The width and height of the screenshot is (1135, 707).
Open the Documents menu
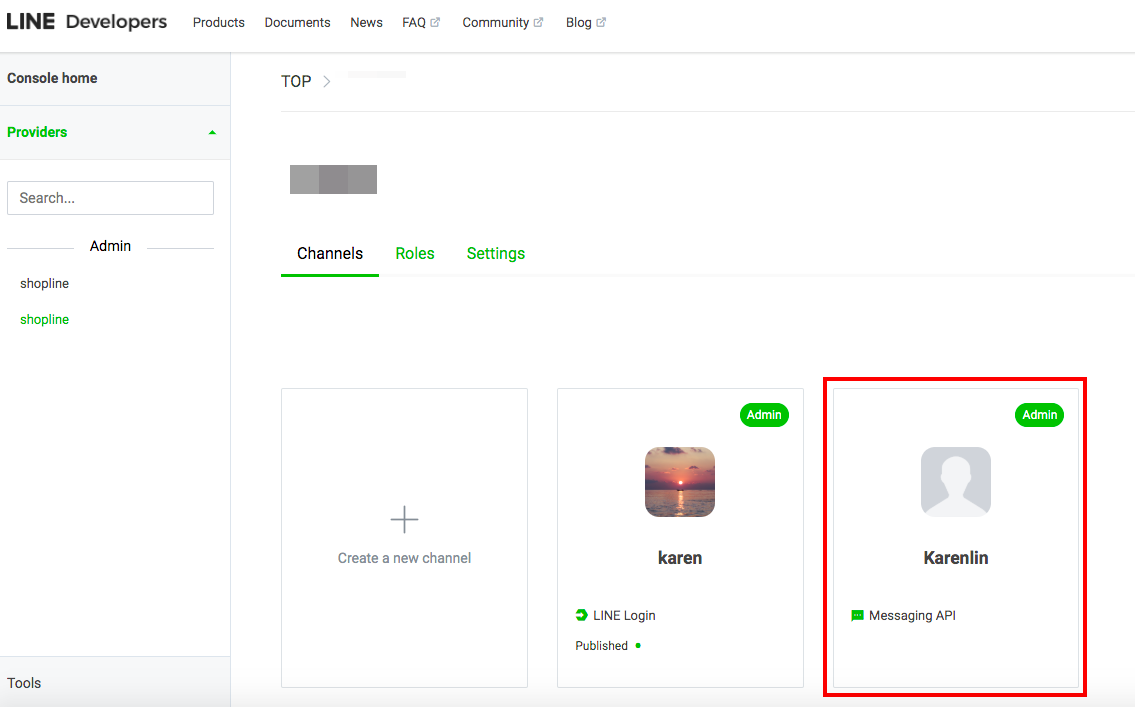[298, 22]
